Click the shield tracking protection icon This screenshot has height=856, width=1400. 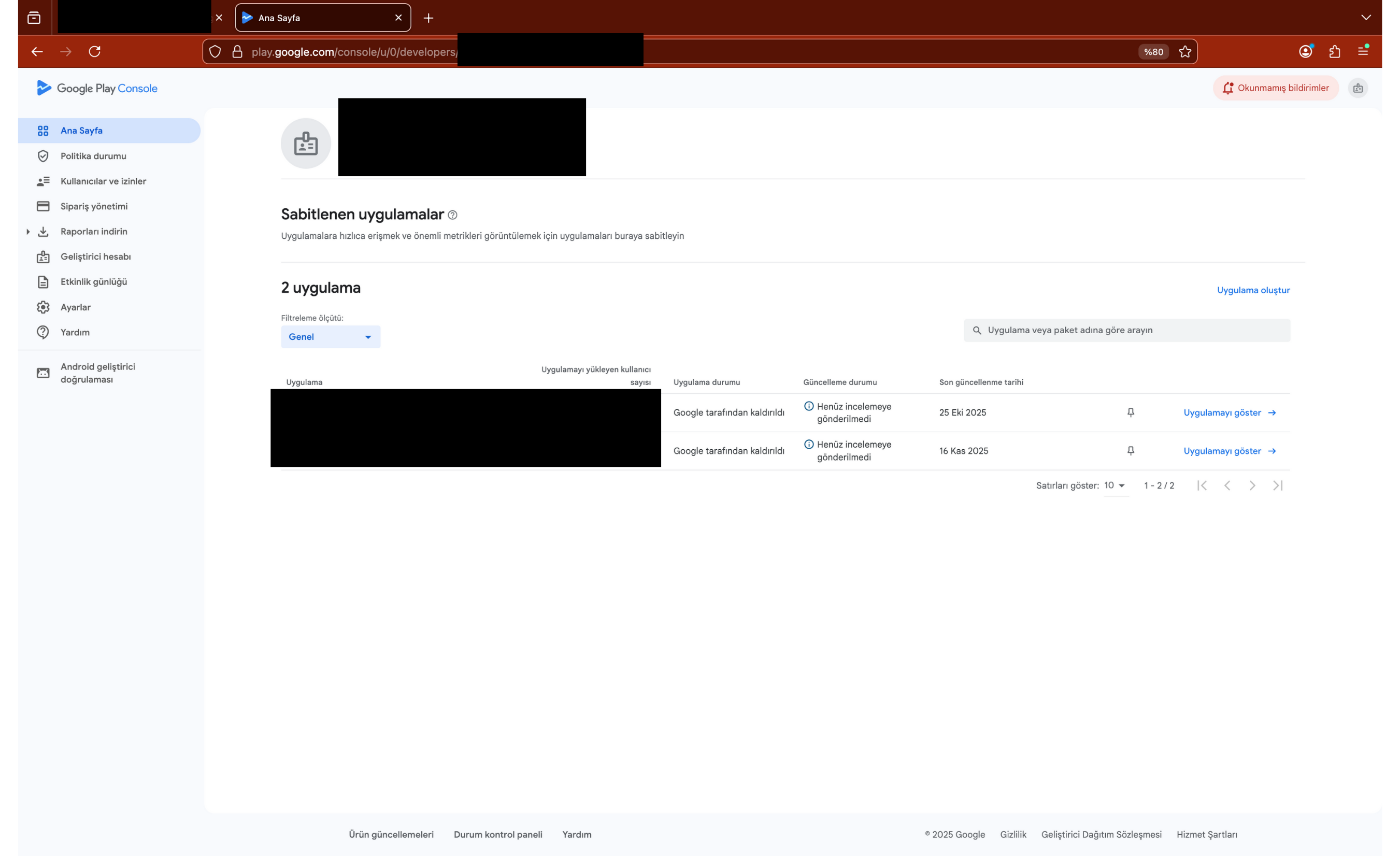(x=215, y=52)
